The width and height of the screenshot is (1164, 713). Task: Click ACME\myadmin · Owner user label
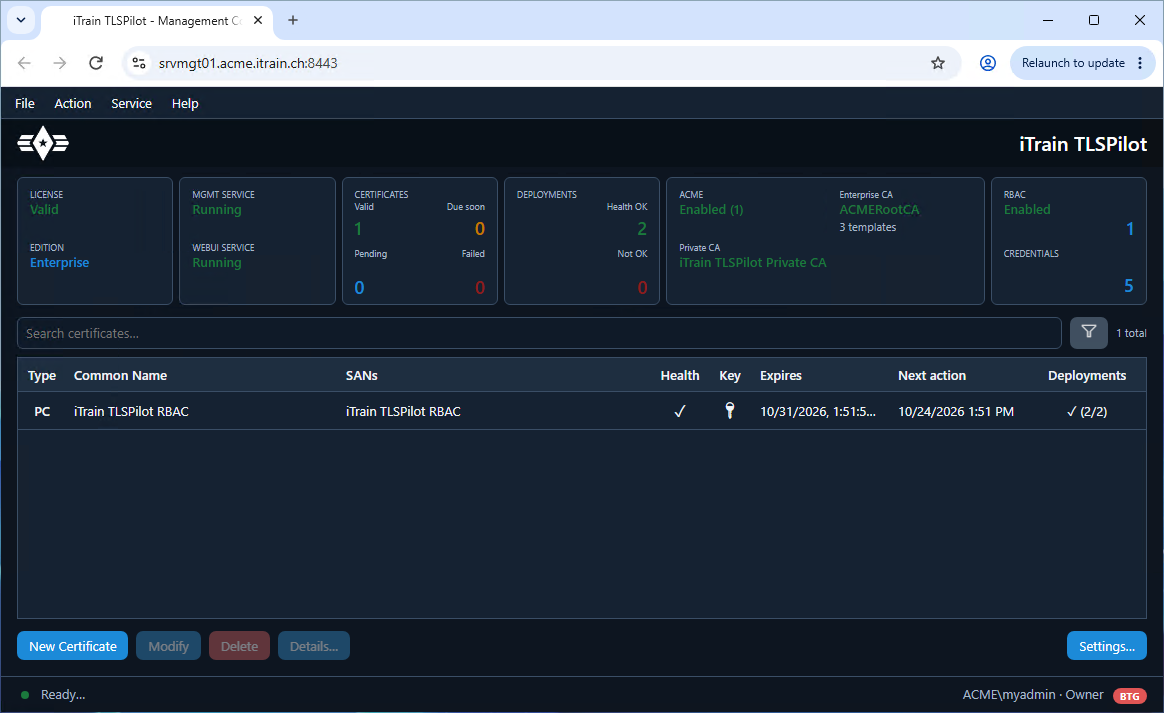pyautogui.click(x=1033, y=694)
